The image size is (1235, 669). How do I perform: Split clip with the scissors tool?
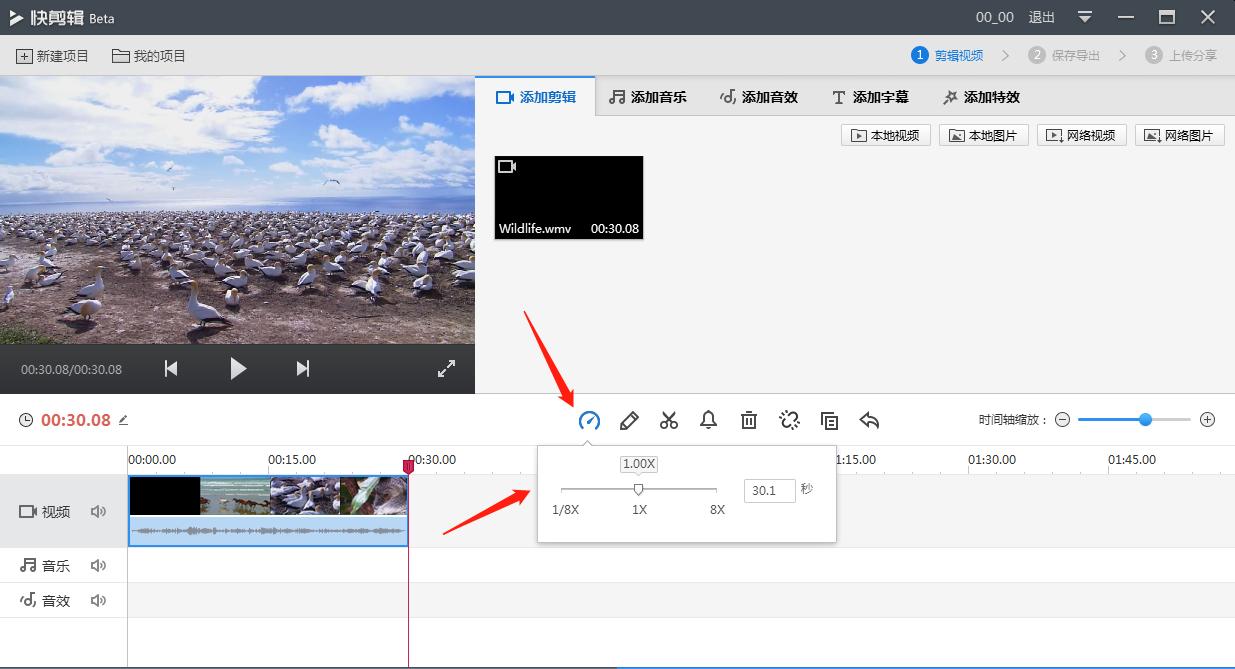pyautogui.click(x=669, y=420)
